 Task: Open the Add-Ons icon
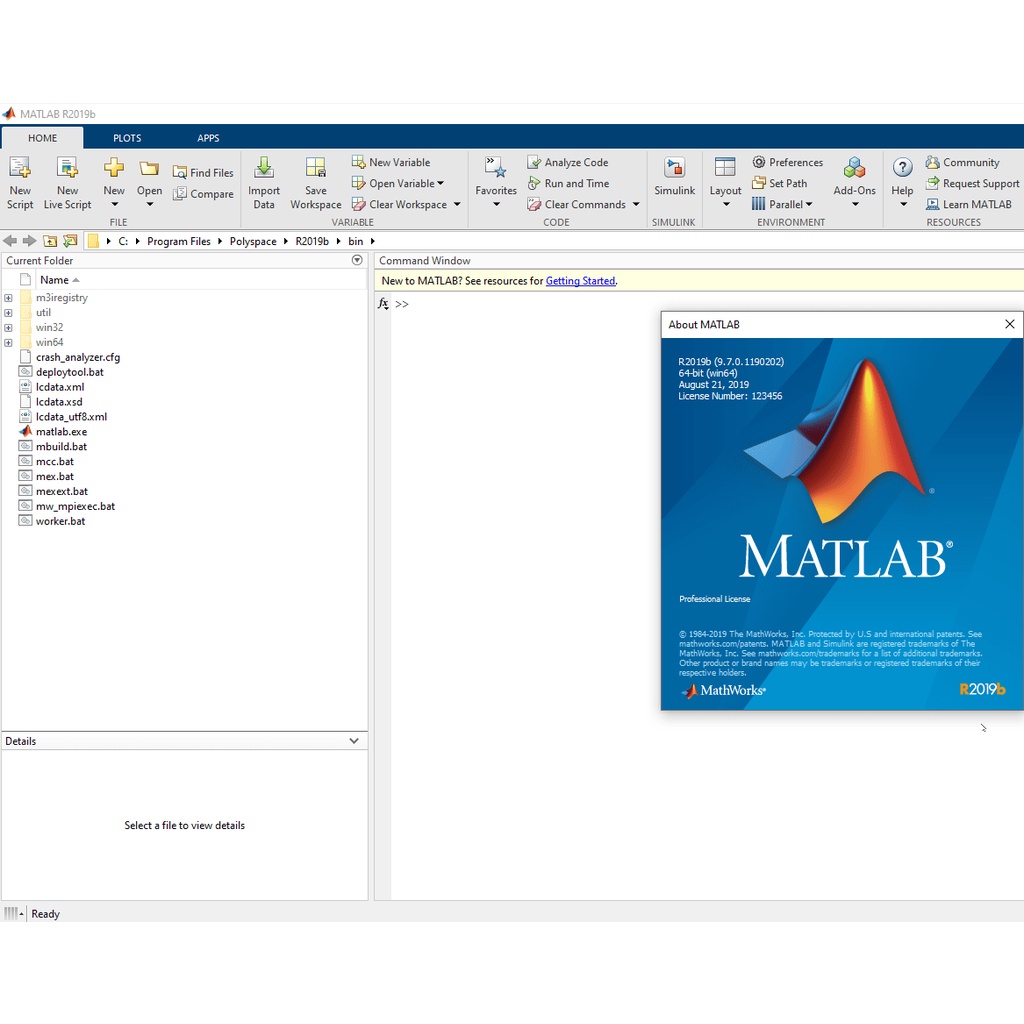(x=854, y=168)
